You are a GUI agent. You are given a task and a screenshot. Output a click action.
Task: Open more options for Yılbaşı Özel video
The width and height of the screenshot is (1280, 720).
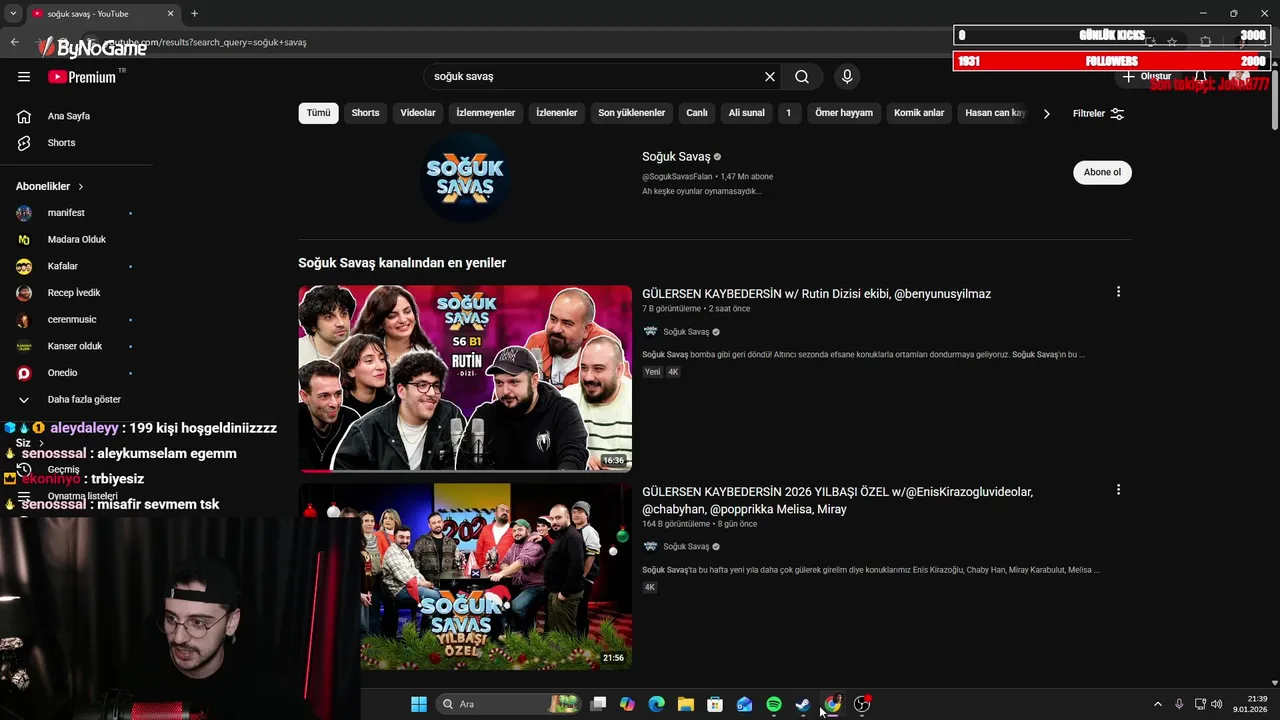pyautogui.click(x=1118, y=490)
